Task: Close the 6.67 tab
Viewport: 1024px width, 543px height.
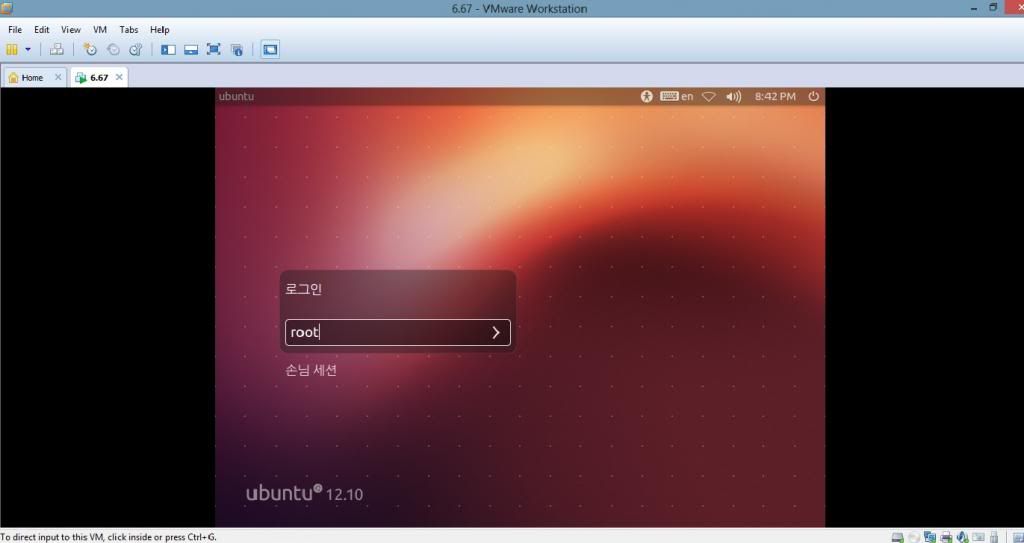Action: tap(119, 77)
